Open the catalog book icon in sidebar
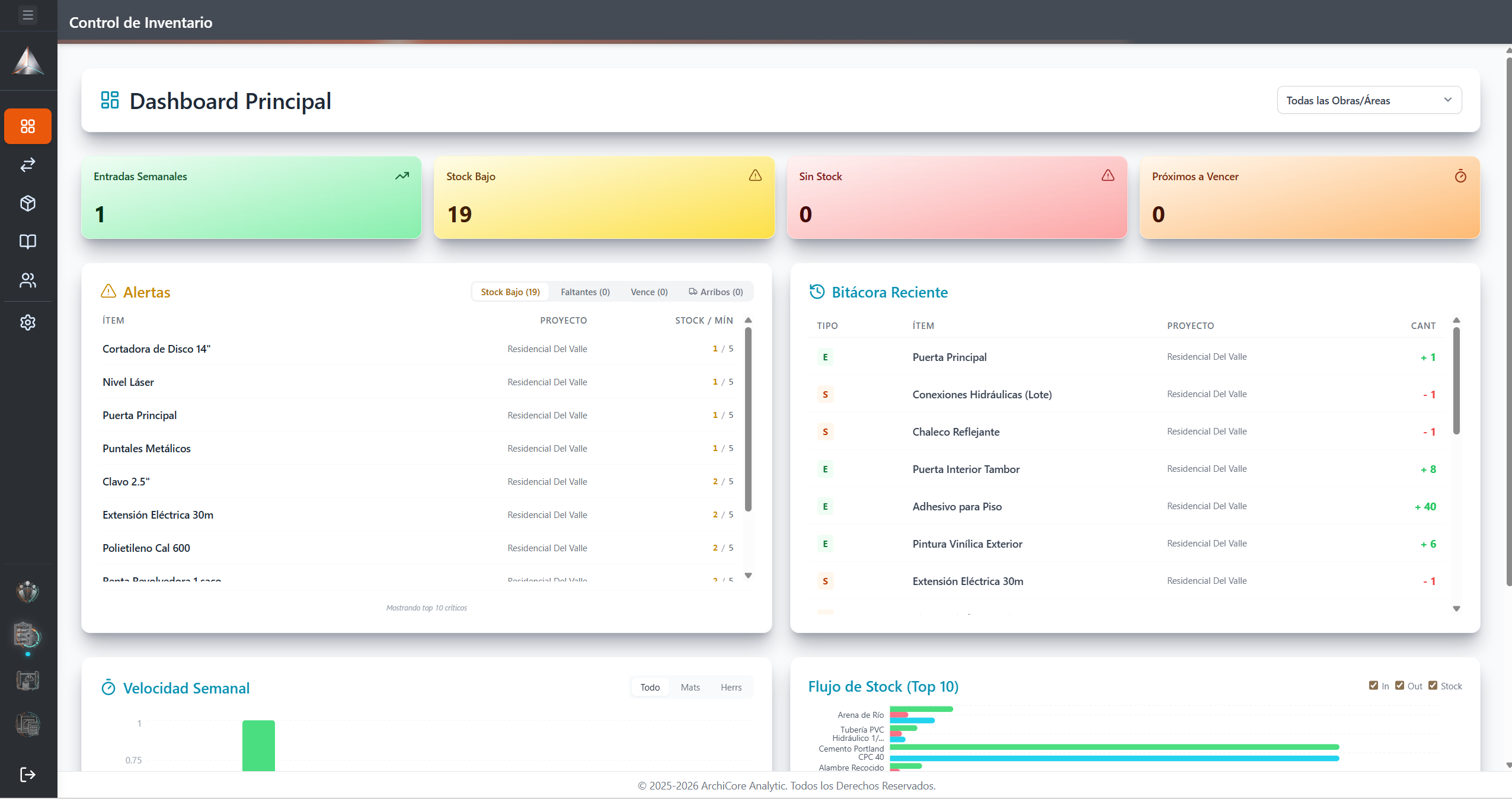Image resolution: width=1512 pixels, height=799 pixels. 28,241
